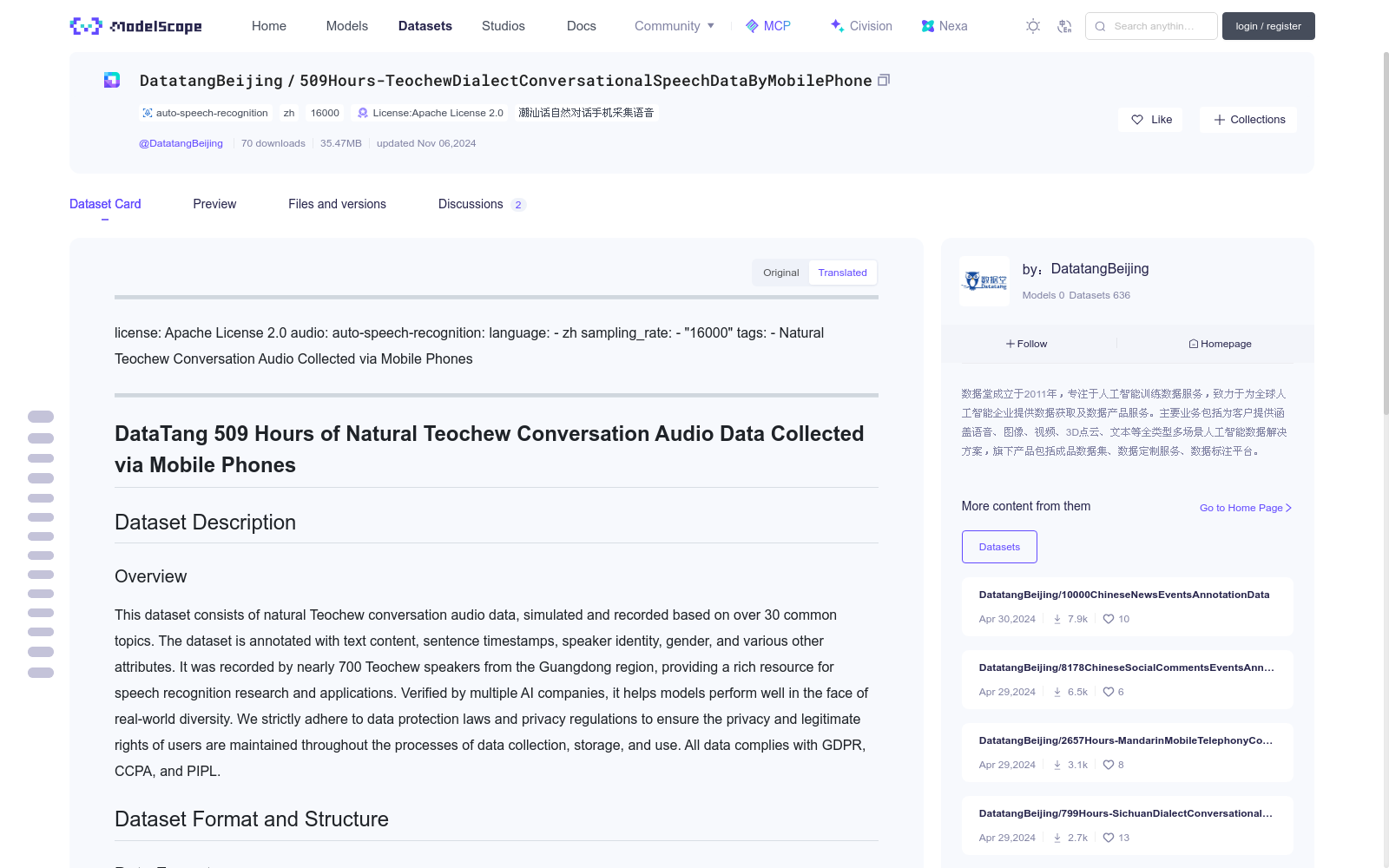This screenshot has height=868, width=1389.
Task: Select Datasets filter under More content
Action: 999,547
